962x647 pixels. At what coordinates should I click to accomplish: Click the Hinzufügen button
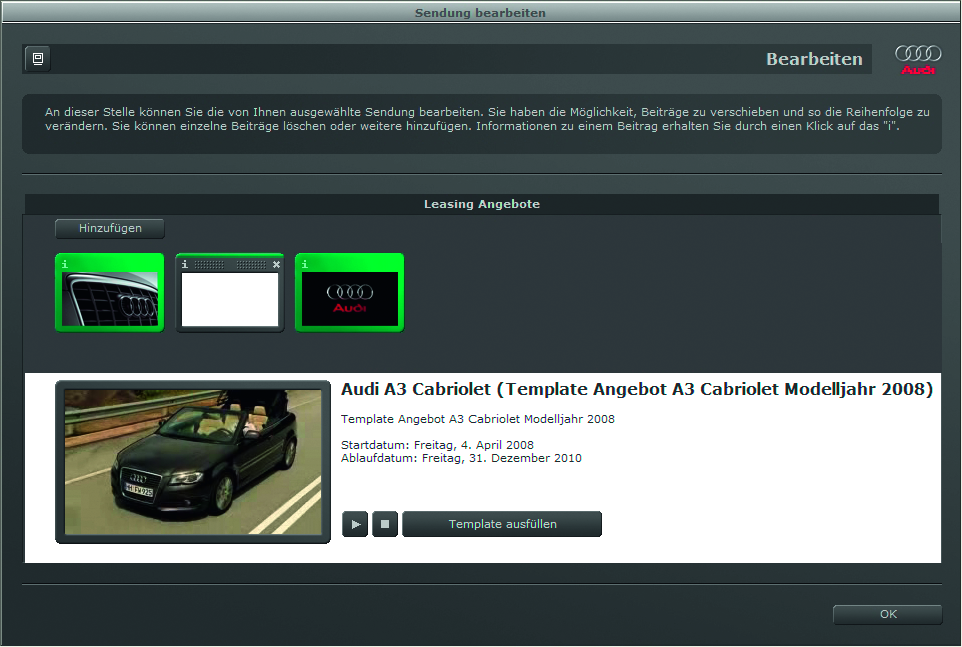click(110, 228)
